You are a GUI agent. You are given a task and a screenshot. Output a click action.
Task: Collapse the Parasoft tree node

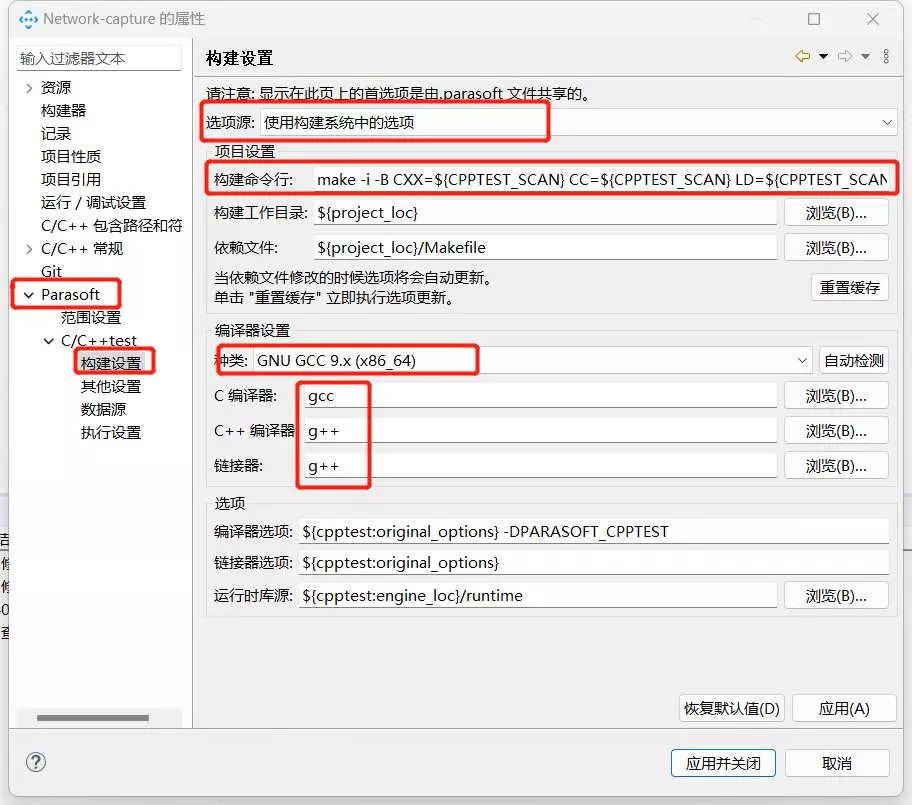(x=28, y=295)
